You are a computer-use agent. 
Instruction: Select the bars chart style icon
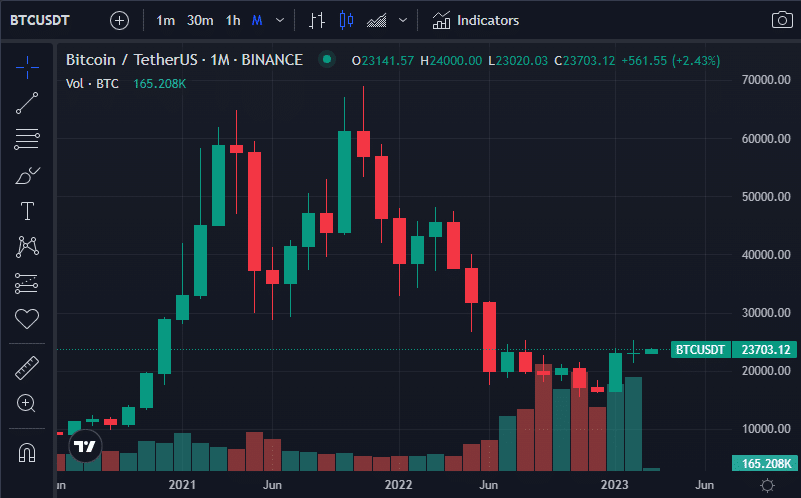click(317, 20)
